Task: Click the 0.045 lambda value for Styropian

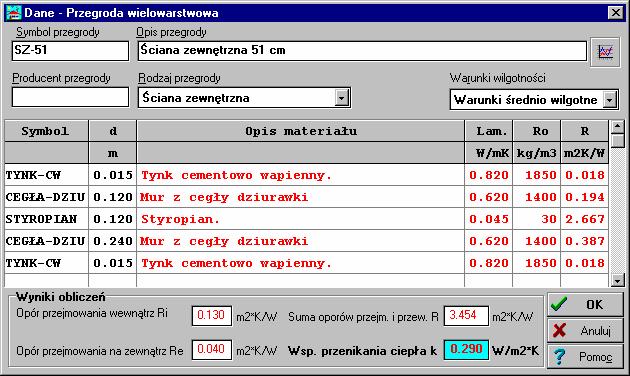Action: (489, 219)
